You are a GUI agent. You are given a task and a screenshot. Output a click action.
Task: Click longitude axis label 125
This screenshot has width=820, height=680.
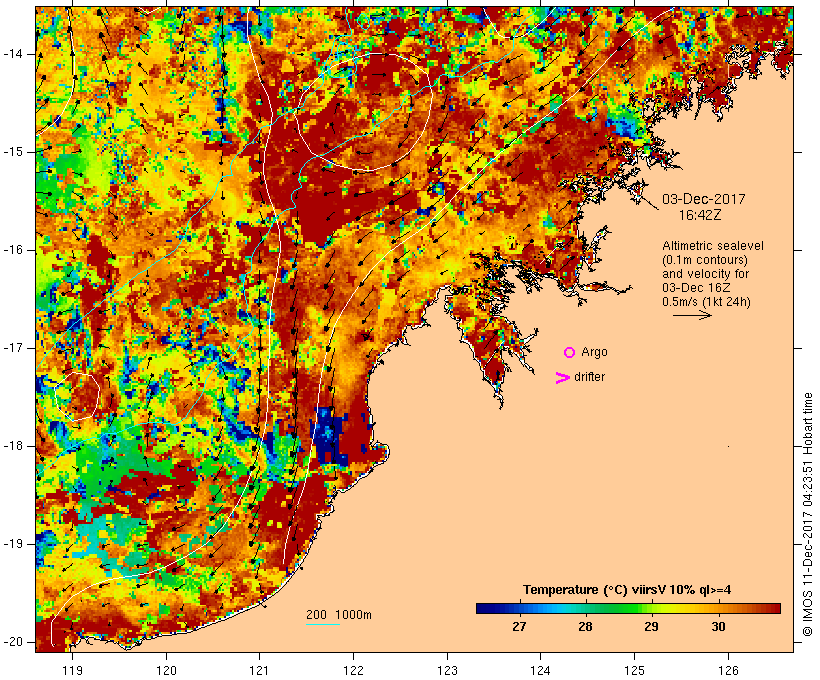pos(635,671)
